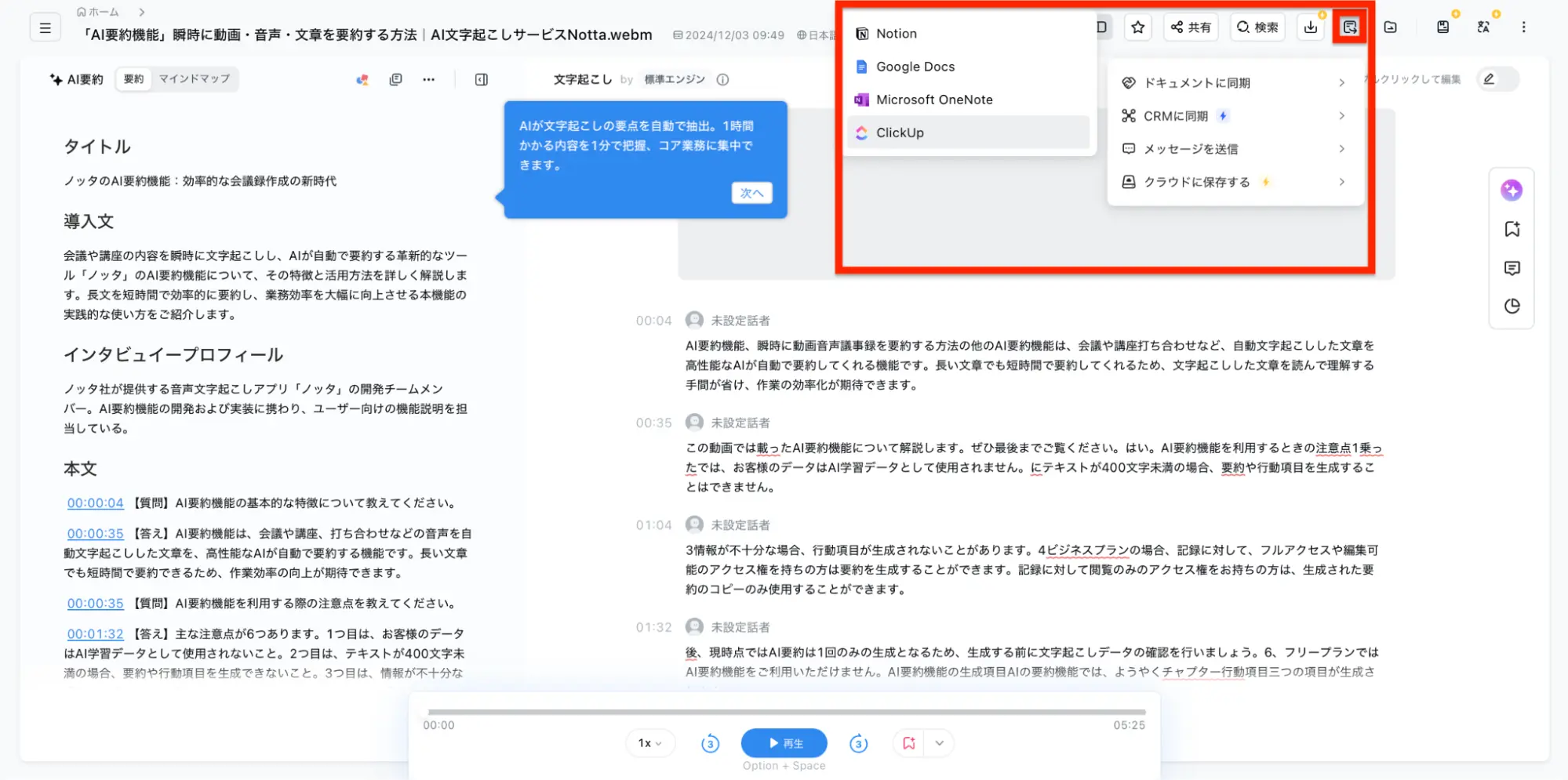Click 未設定話者 label at 00:35
Image resolution: width=1568 pixels, height=780 pixels.
pyautogui.click(x=740, y=423)
